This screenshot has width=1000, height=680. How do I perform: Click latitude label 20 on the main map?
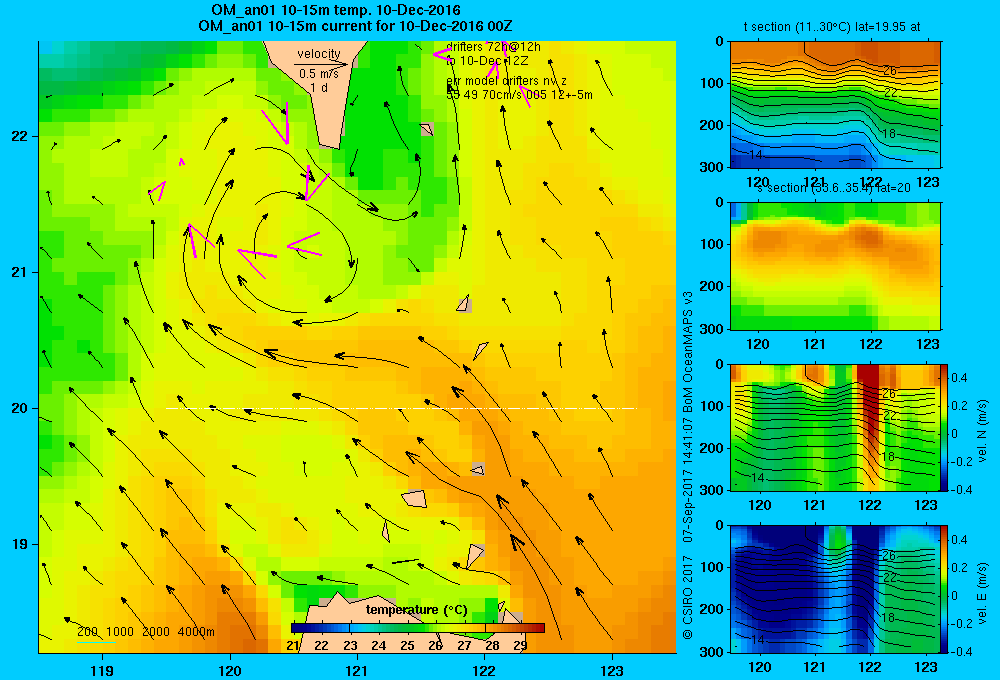tap(19, 408)
